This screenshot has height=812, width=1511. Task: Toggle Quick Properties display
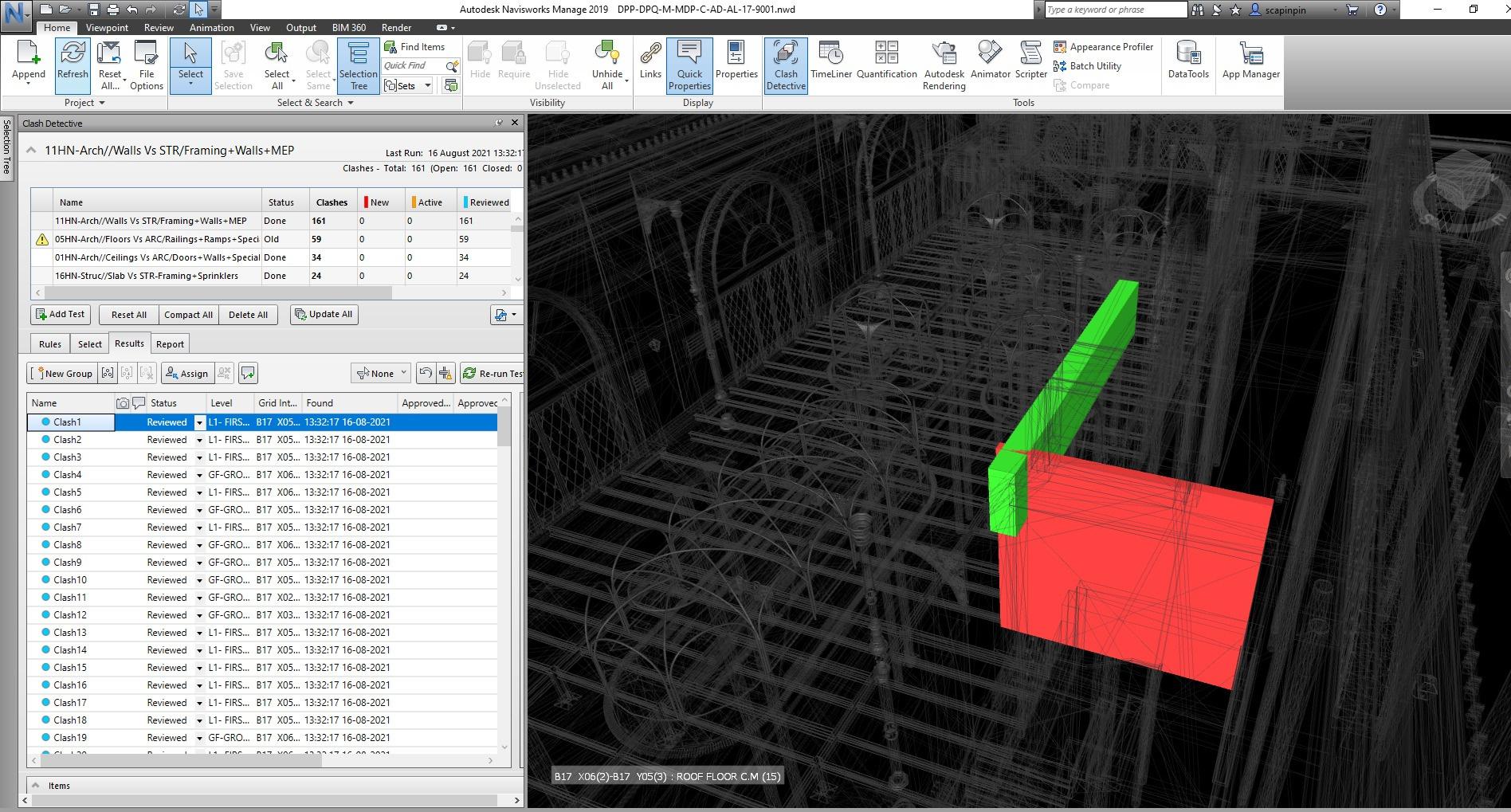click(x=689, y=65)
